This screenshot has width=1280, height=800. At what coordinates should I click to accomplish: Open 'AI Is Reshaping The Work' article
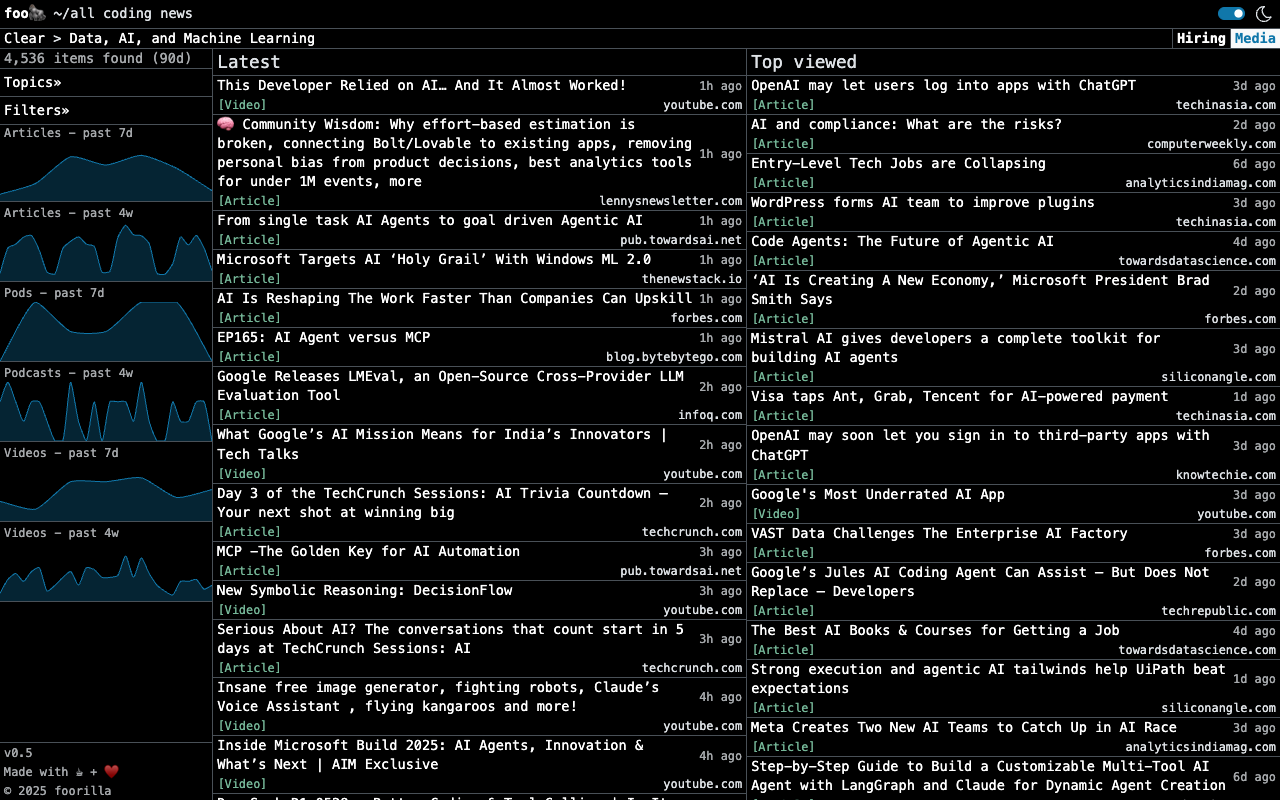click(454, 298)
